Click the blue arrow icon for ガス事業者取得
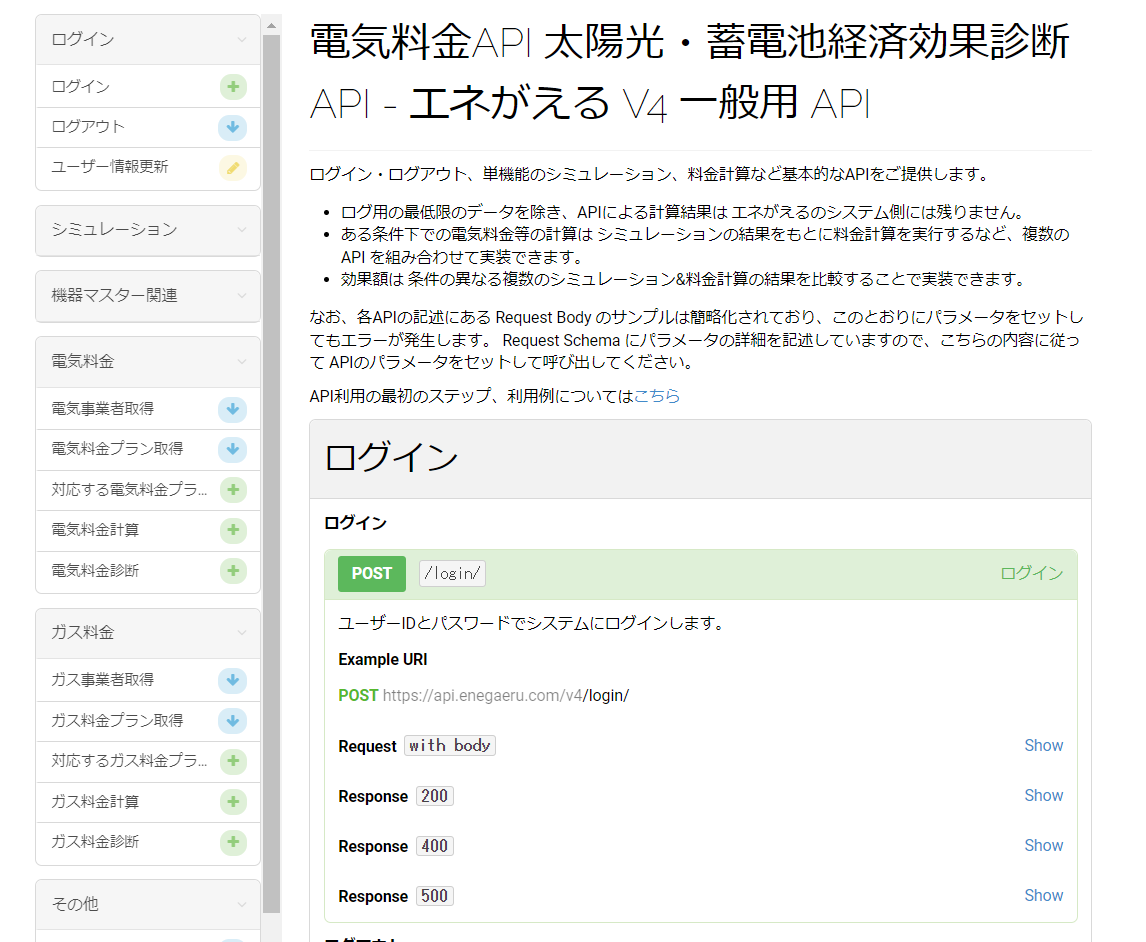 [232, 680]
